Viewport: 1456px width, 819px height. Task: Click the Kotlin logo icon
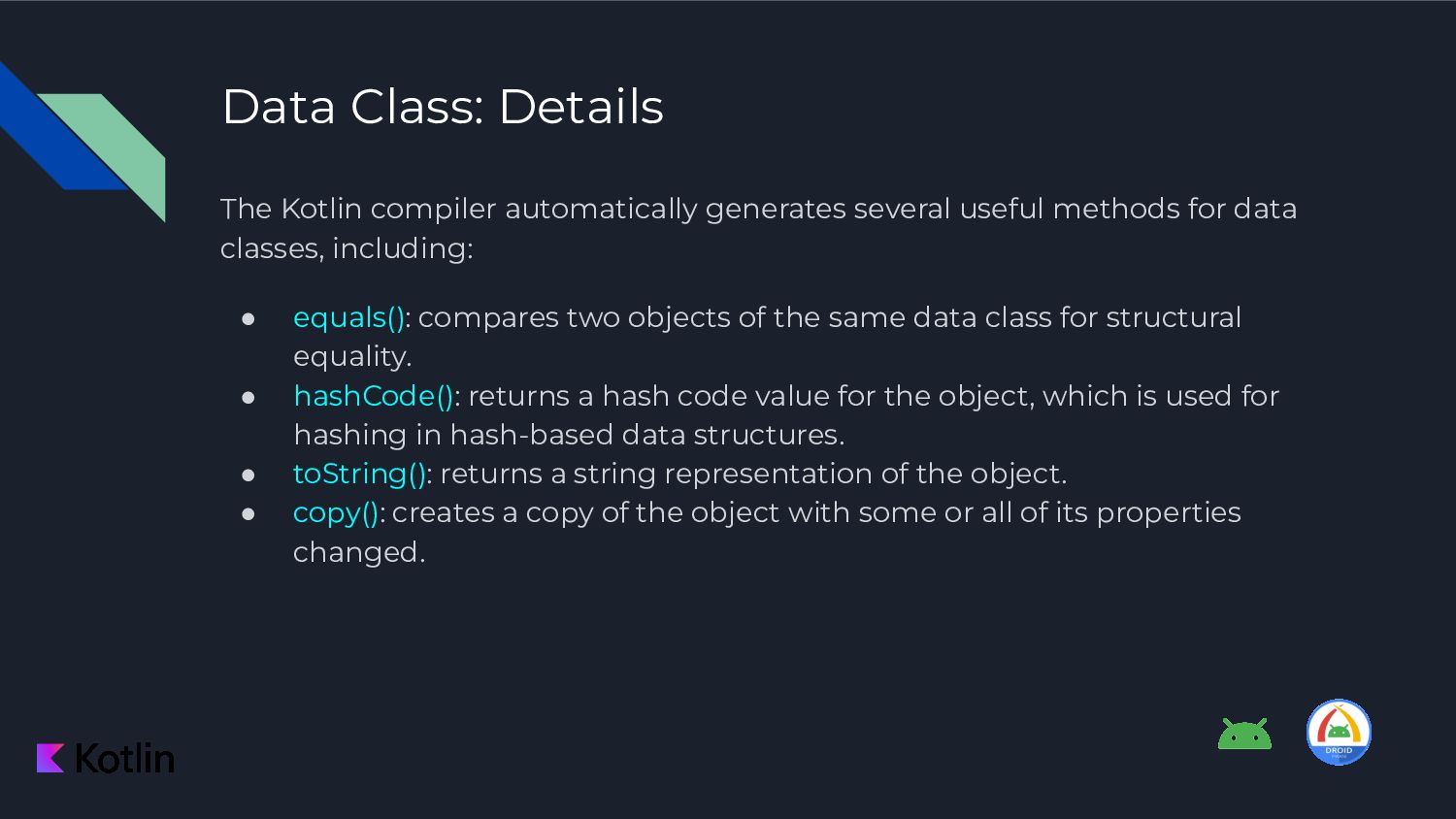[50, 758]
